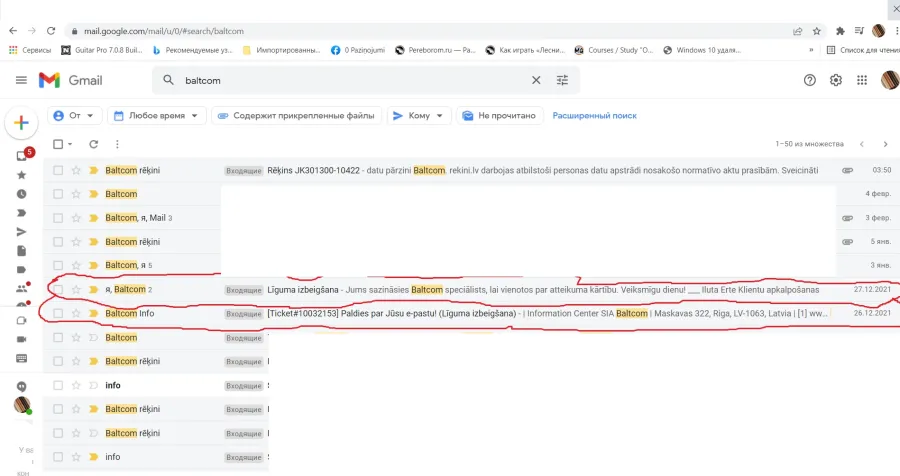Open Hangouts chat bubble icon
The height and width of the screenshot is (476, 900).
click(21, 386)
